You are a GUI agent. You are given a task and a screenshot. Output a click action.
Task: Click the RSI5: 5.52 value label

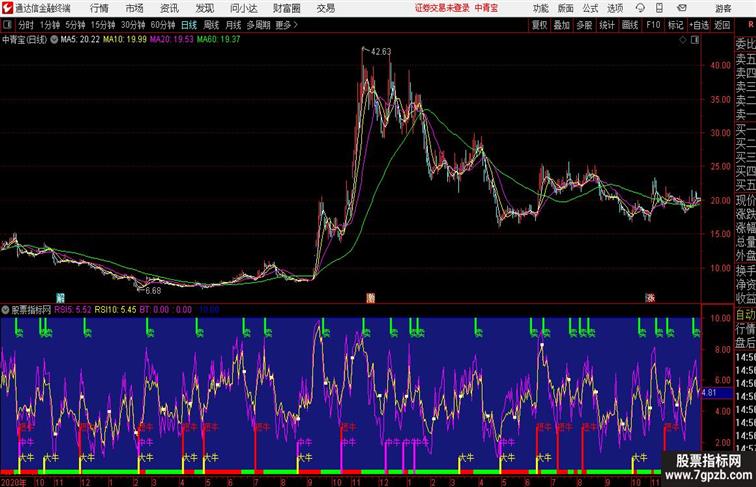73,310
